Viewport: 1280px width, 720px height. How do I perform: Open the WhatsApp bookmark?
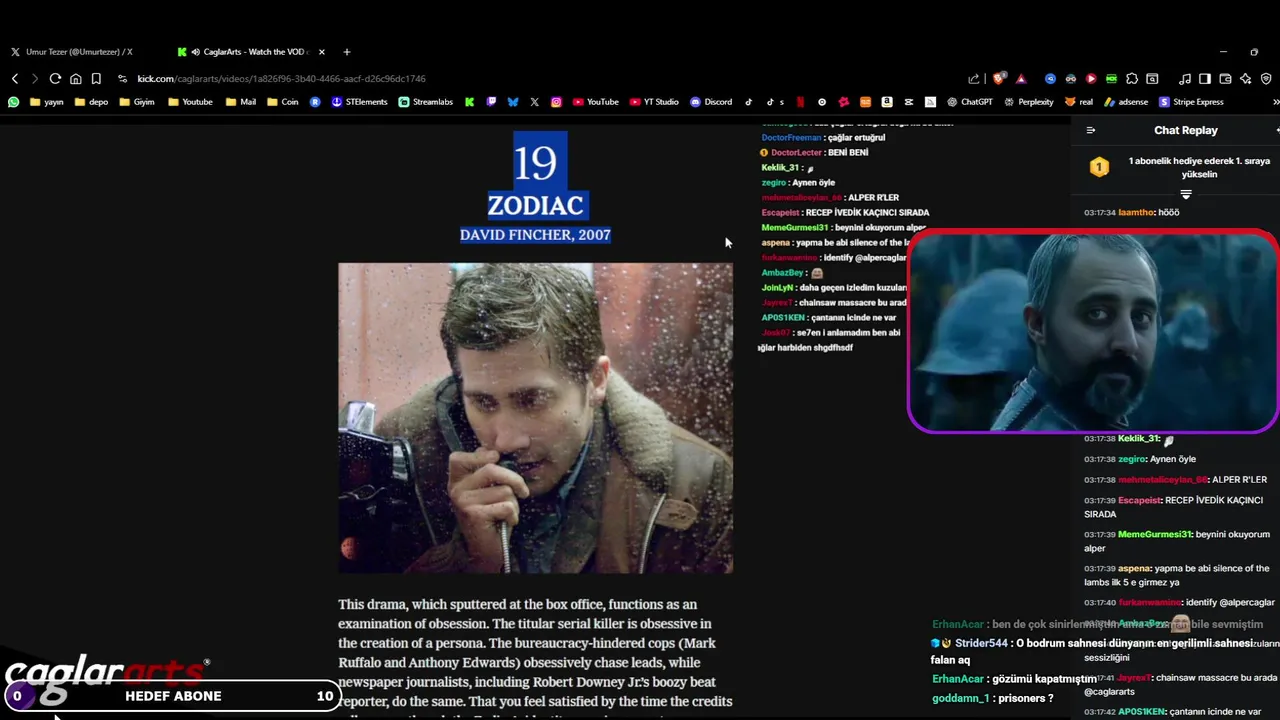click(13, 102)
